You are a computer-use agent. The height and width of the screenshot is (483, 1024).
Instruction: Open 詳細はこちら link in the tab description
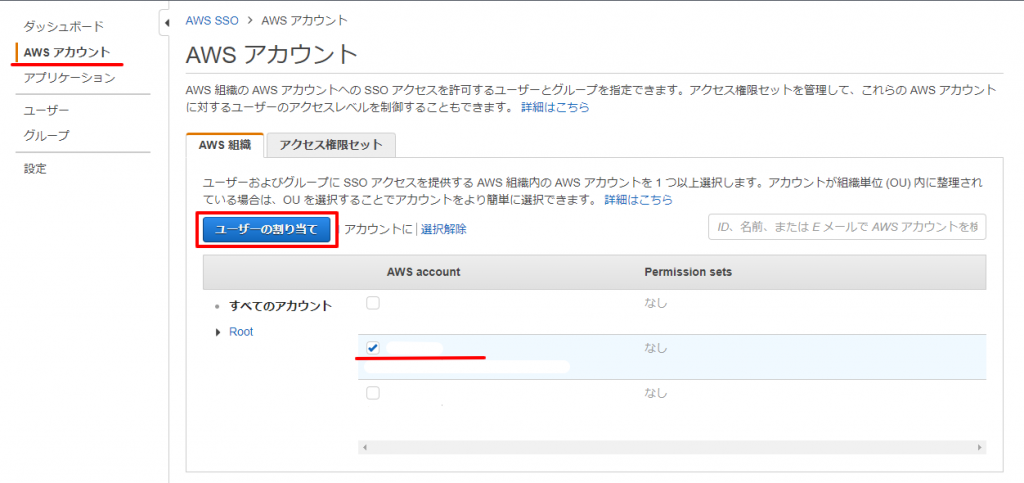639,200
